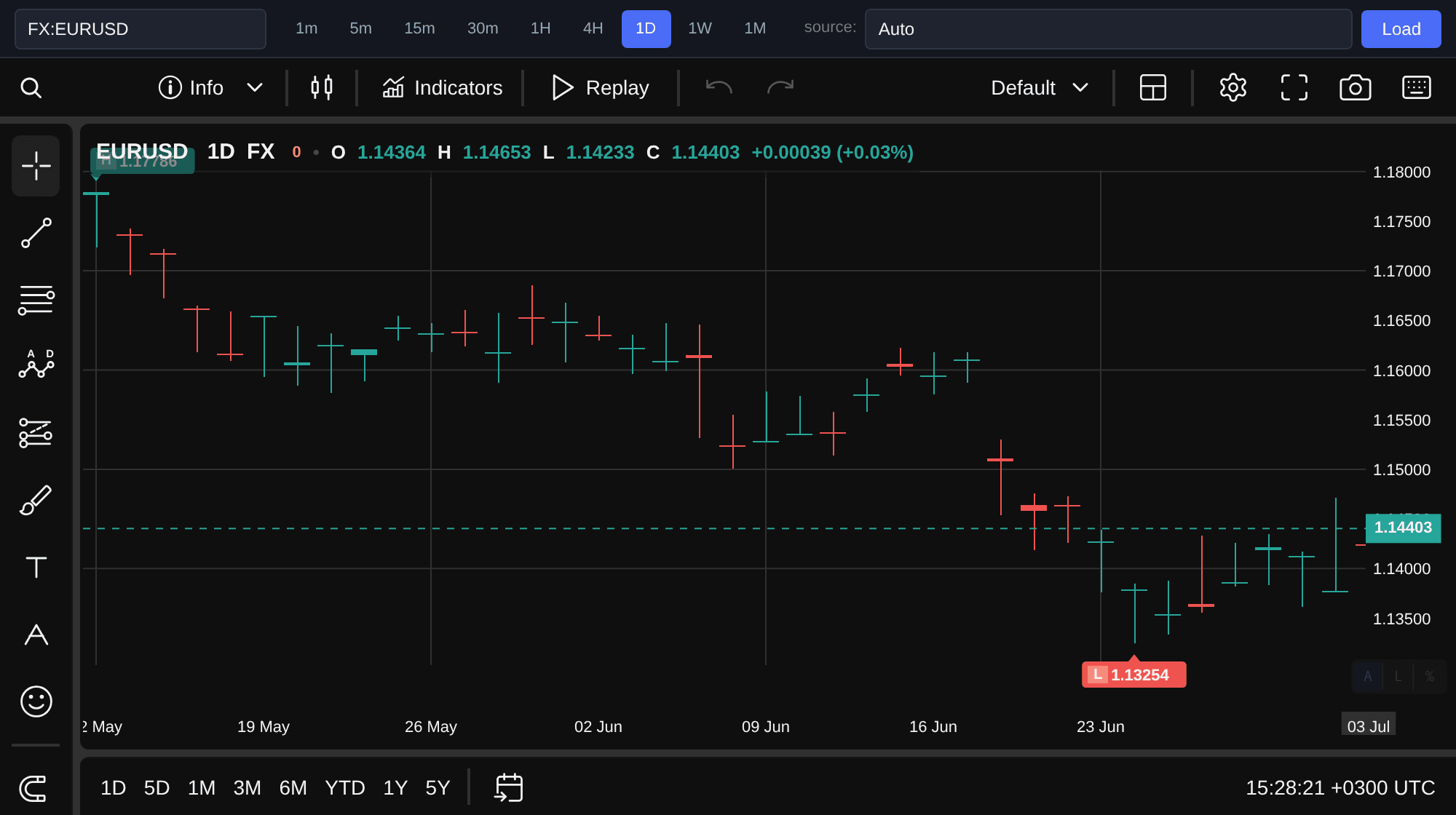The image size is (1456, 815).
Task: Open the forecasting and measurement tool
Action: (x=36, y=432)
